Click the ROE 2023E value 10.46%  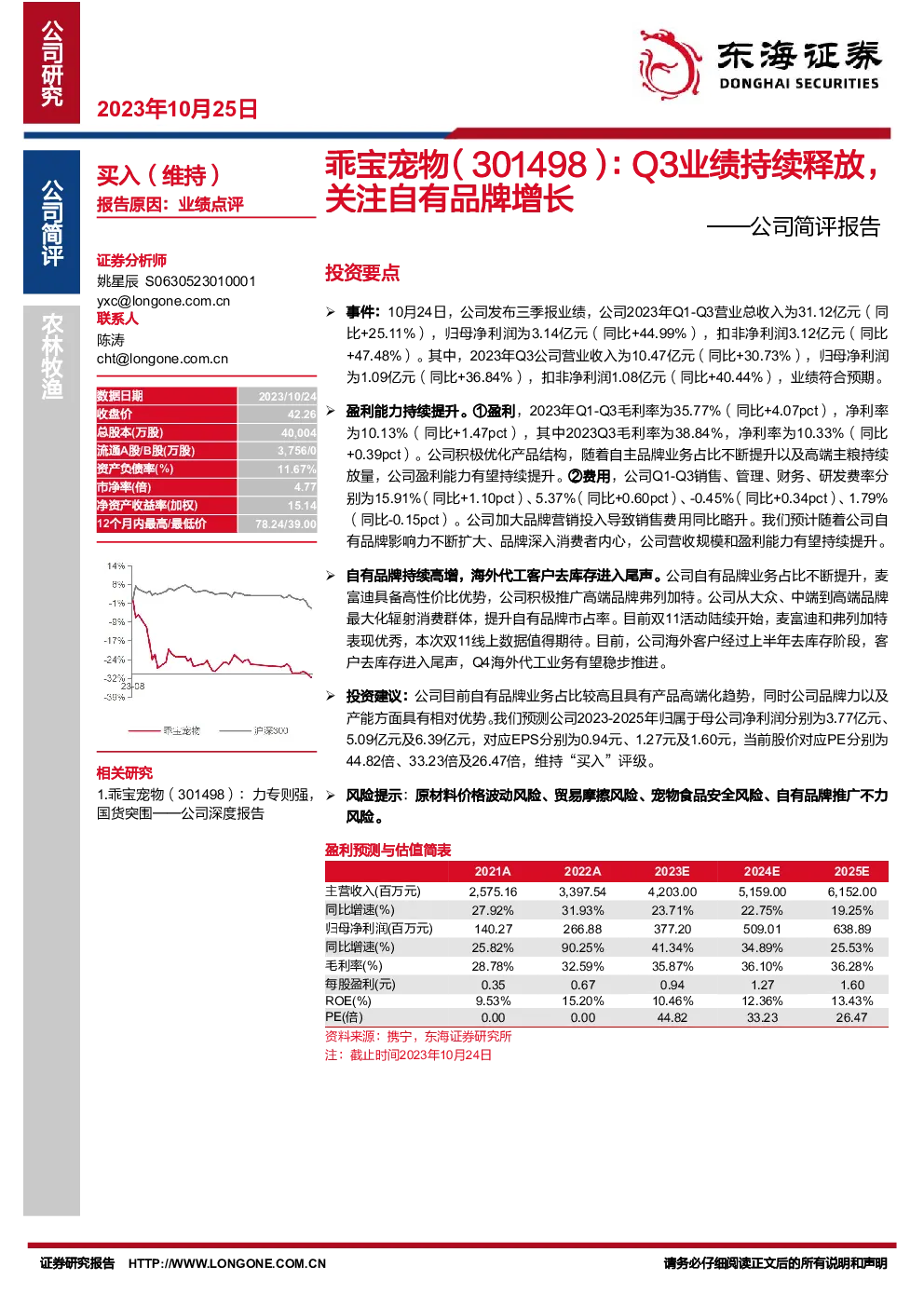pos(672,1001)
